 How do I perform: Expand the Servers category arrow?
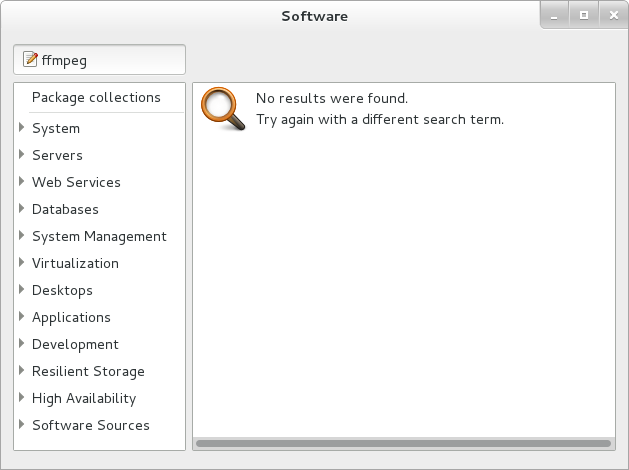[x=22, y=155]
